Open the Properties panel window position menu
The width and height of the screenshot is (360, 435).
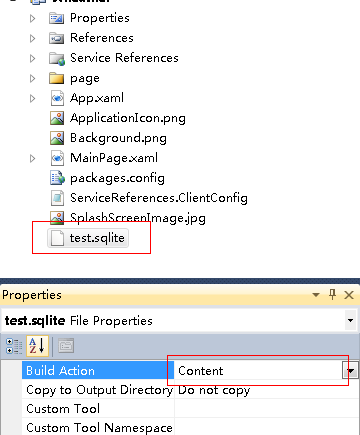pos(315,295)
